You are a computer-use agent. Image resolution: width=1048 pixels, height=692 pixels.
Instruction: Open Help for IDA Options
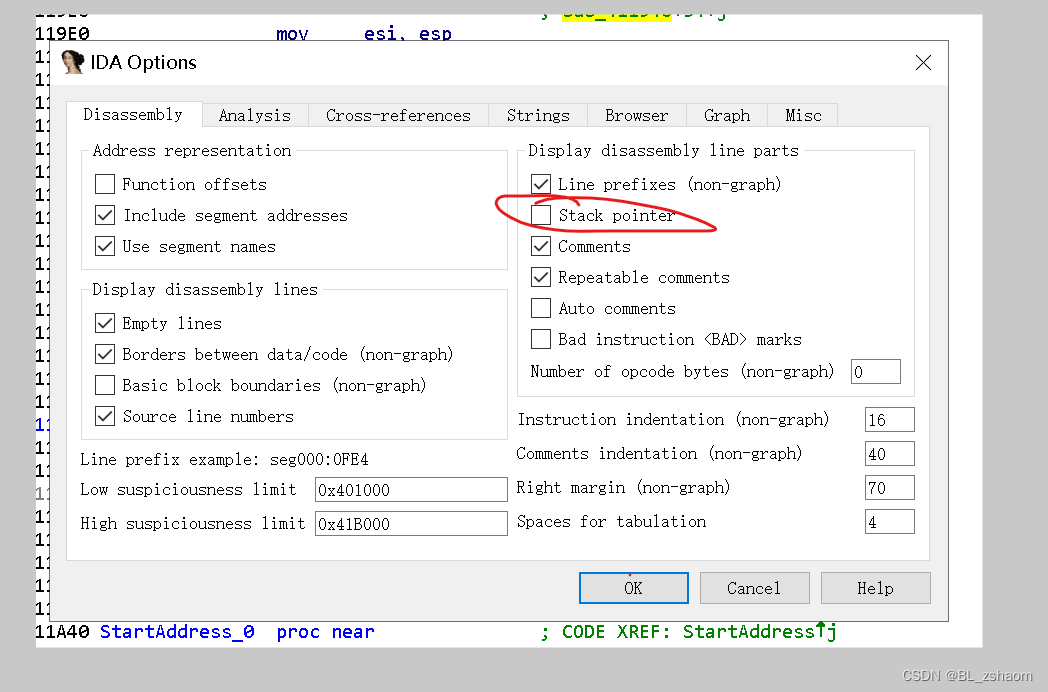coord(876,588)
